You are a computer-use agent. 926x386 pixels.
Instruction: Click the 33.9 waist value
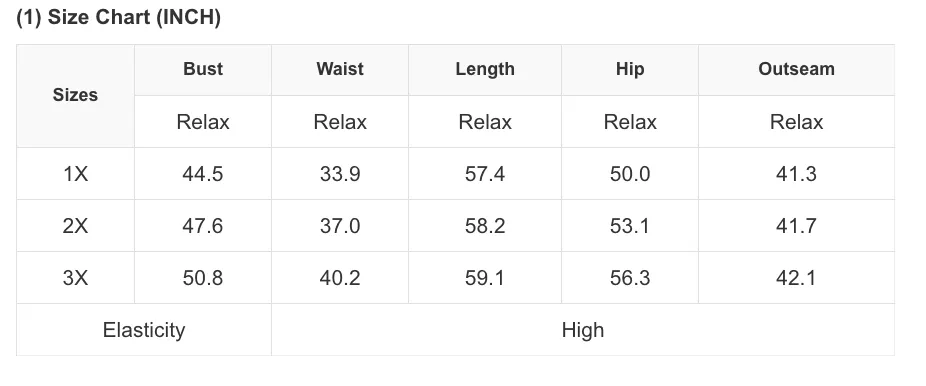pyautogui.click(x=340, y=174)
